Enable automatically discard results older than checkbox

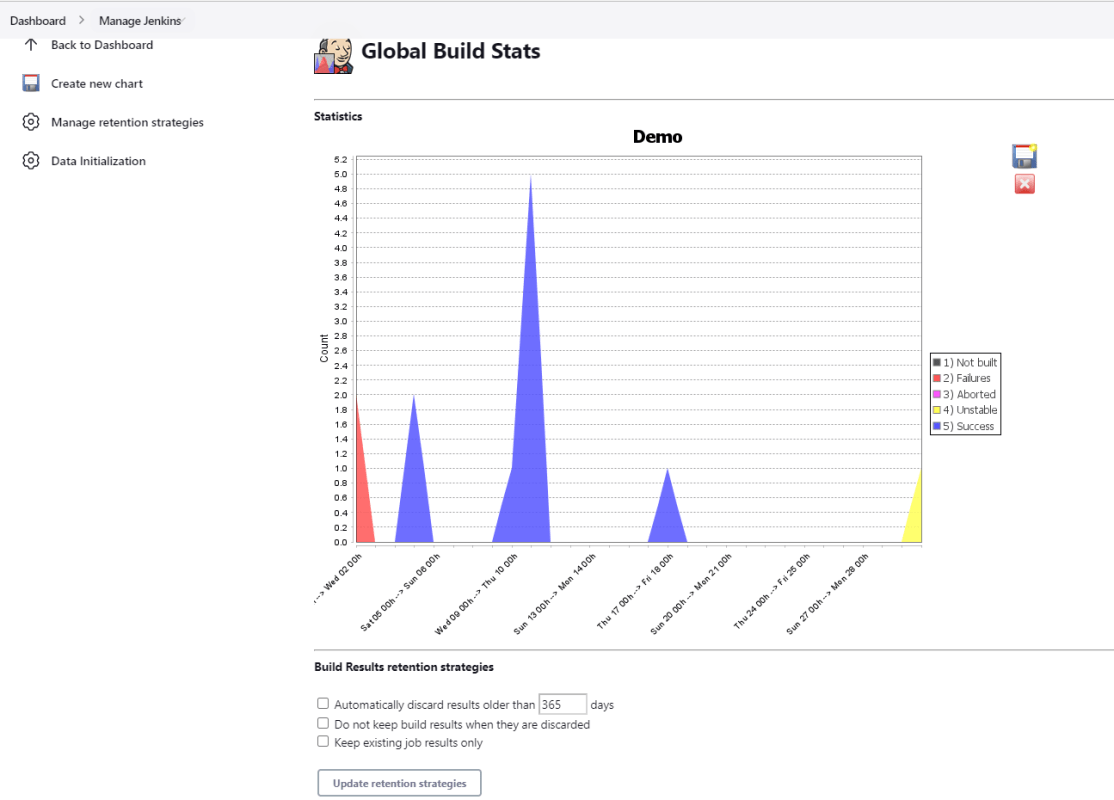click(x=323, y=704)
